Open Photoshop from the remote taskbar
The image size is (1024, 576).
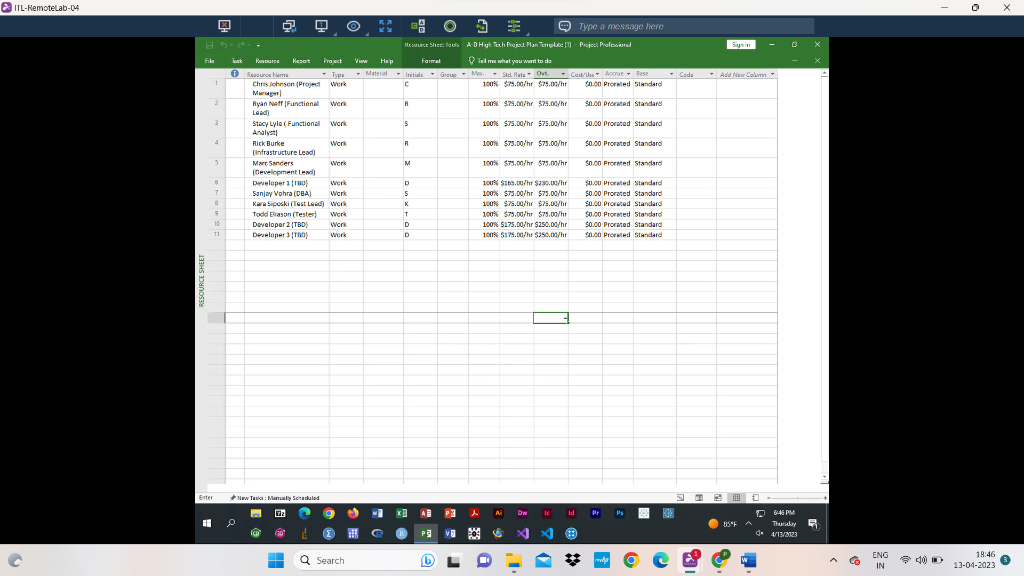pyautogui.click(x=620, y=513)
